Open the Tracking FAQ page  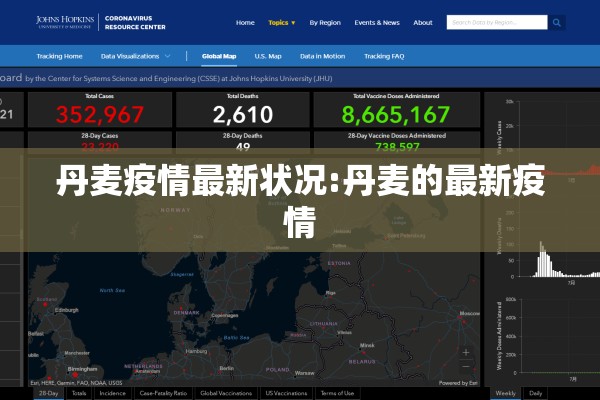coord(384,56)
